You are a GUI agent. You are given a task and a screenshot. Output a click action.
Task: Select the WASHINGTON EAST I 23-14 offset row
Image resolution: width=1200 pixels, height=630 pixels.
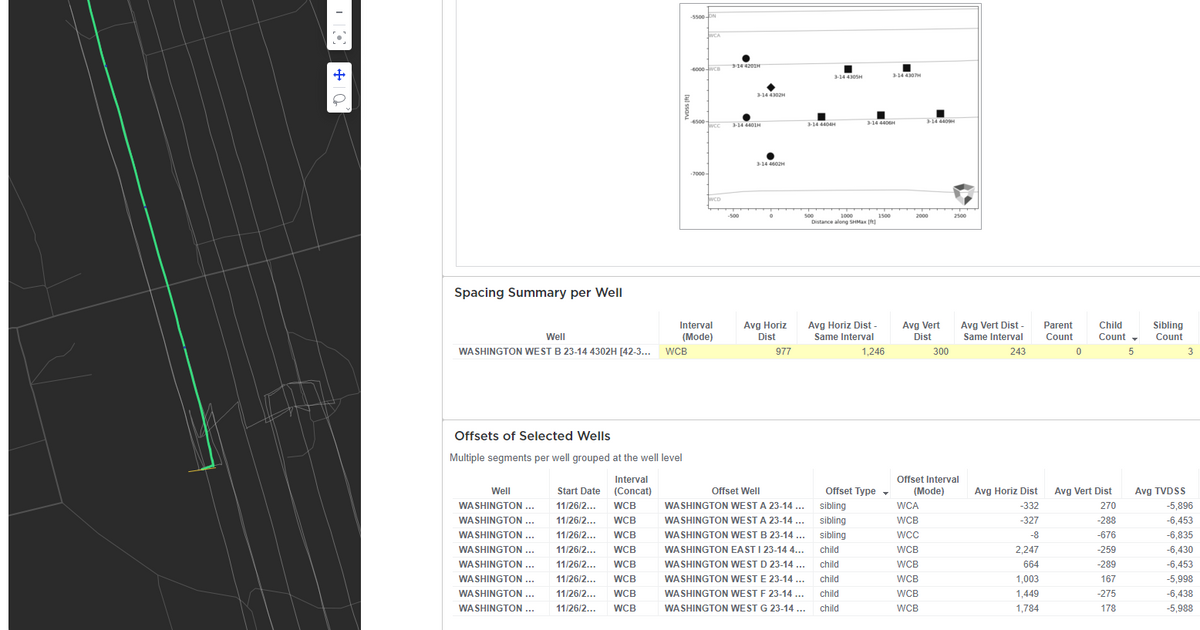(825, 550)
